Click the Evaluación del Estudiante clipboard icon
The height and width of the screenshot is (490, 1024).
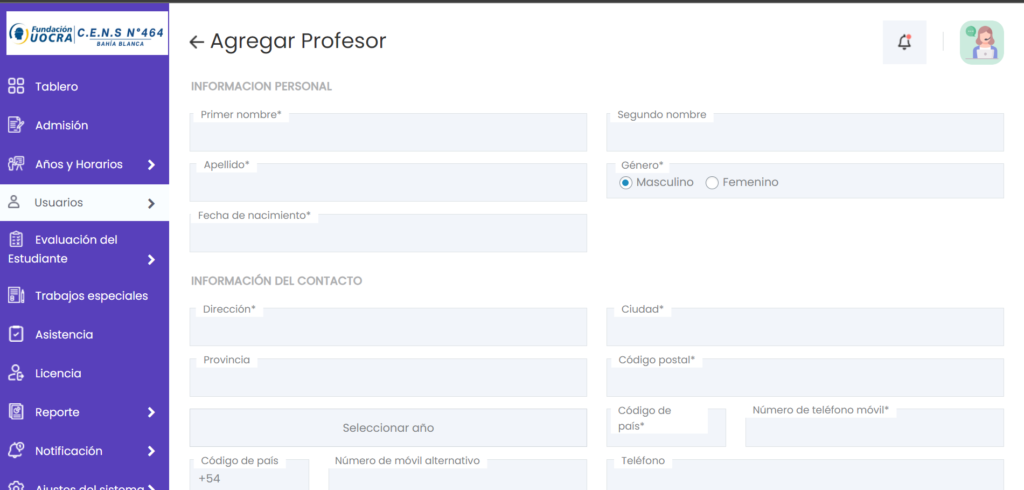(x=16, y=240)
